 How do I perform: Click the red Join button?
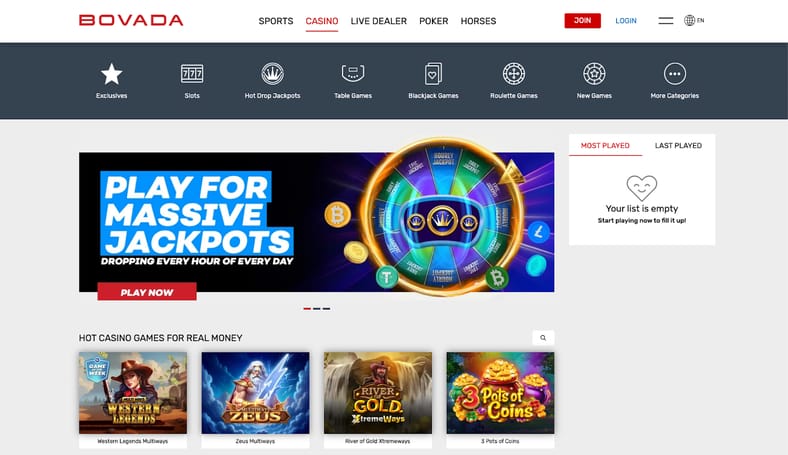coord(582,21)
